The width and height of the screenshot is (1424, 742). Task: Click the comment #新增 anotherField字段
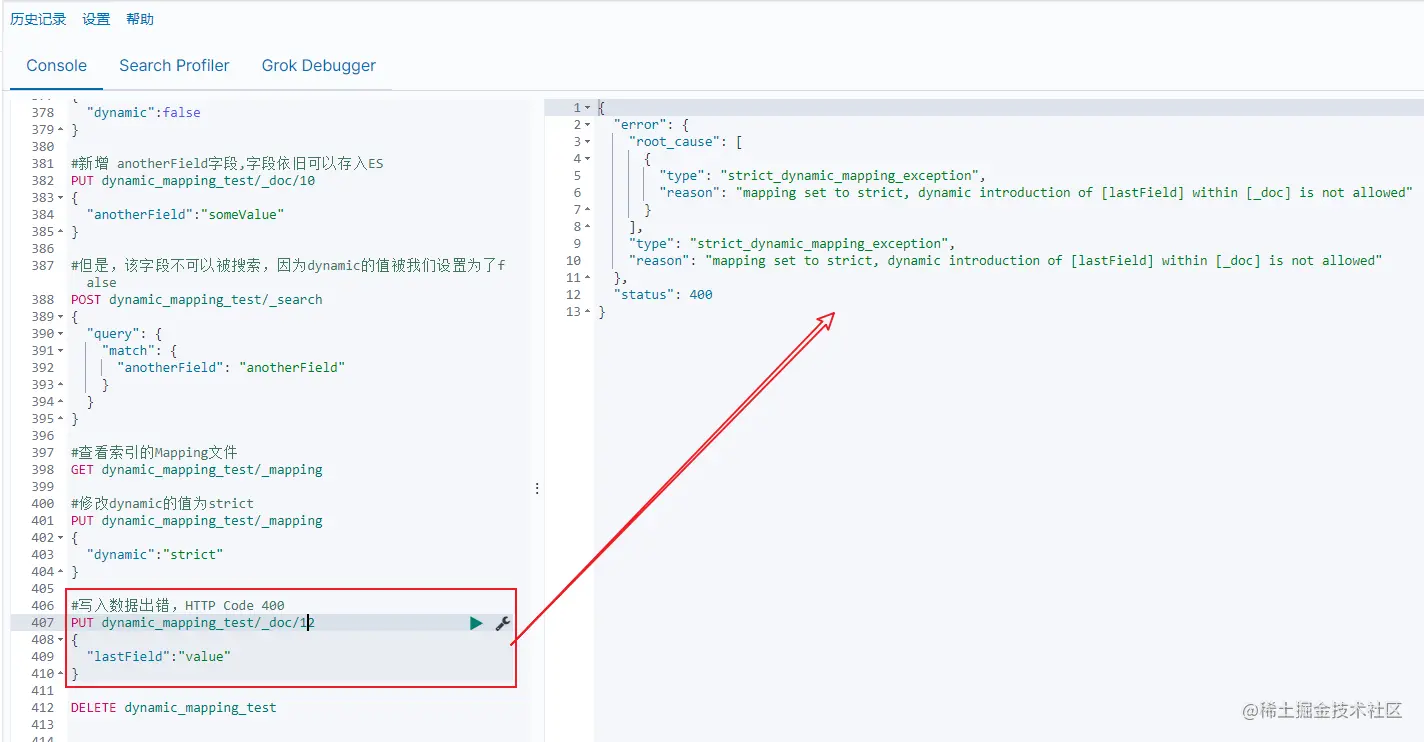227,164
